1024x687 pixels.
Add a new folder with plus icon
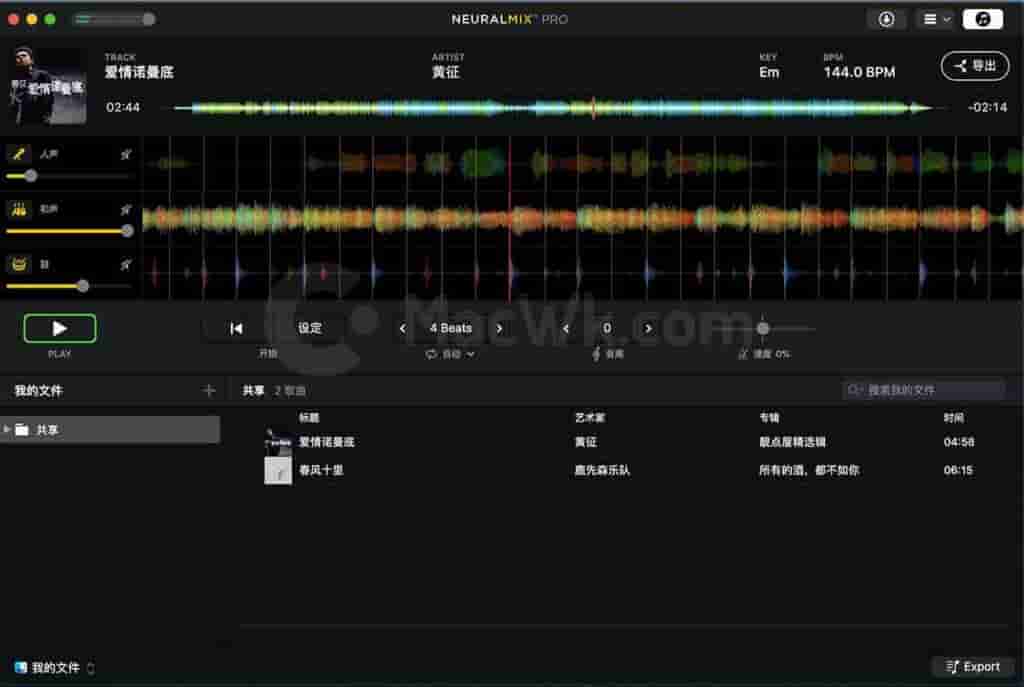(x=208, y=391)
